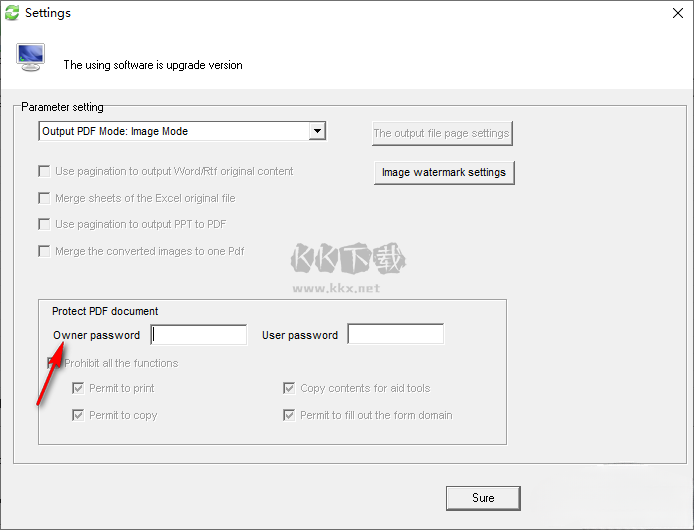Click the Settings title text
694x530 pixels.
tap(48, 13)
